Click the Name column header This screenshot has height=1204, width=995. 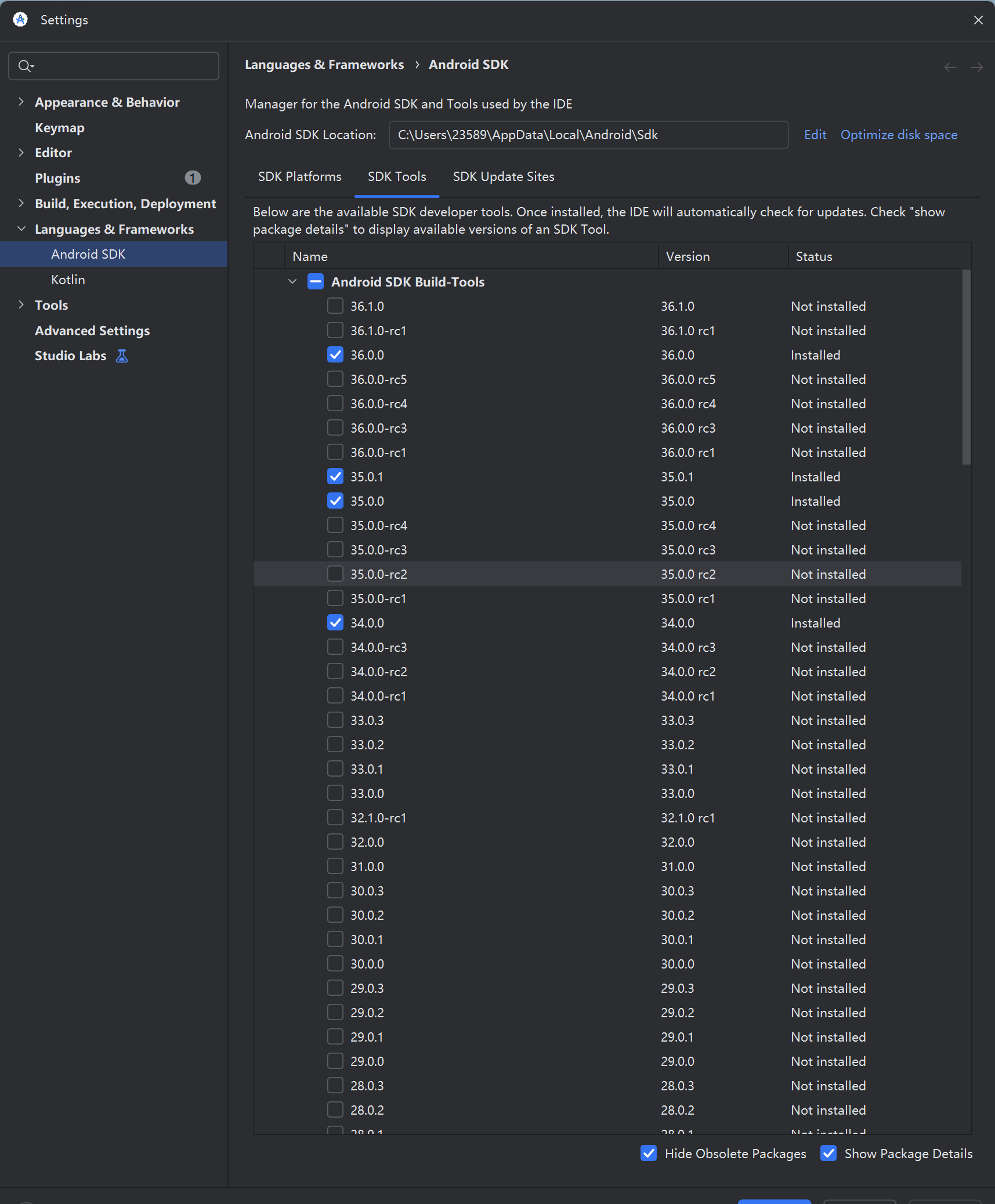click(472, 256)
